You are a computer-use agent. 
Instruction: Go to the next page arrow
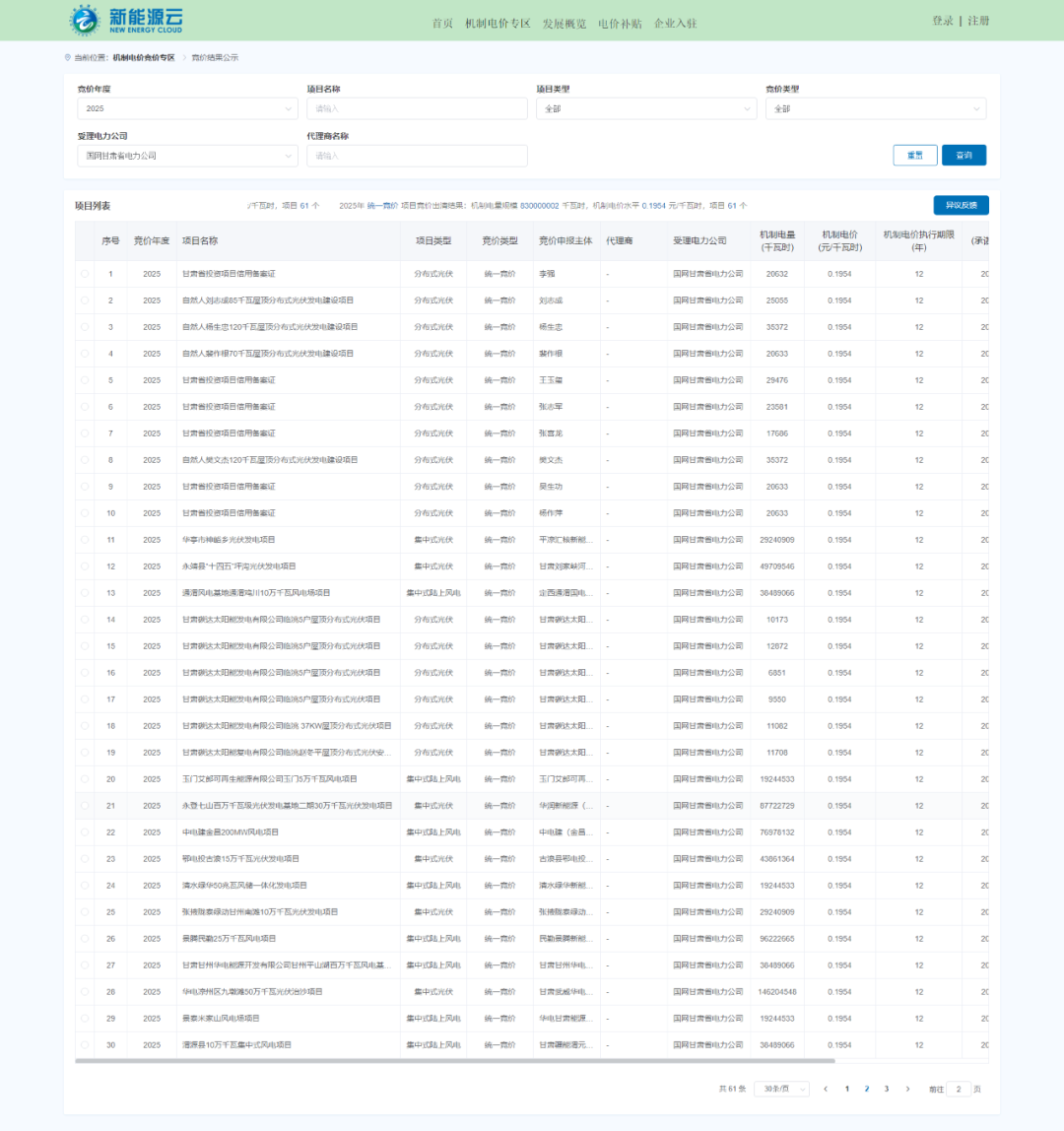tap(907, 1089)
